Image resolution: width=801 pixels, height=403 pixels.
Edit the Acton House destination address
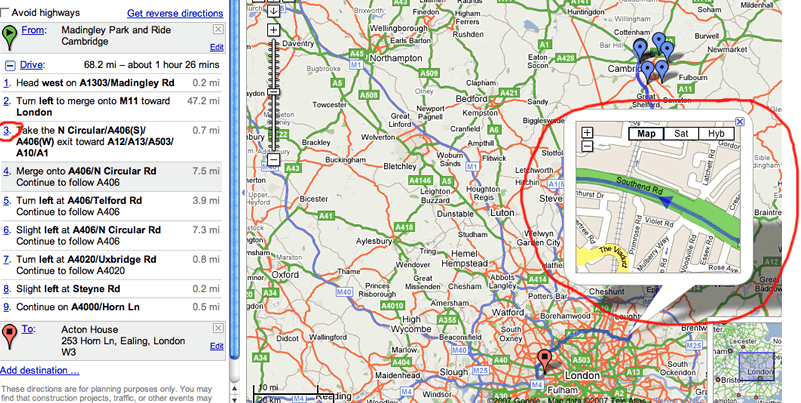pyautogui.click(x=217, y=346)
